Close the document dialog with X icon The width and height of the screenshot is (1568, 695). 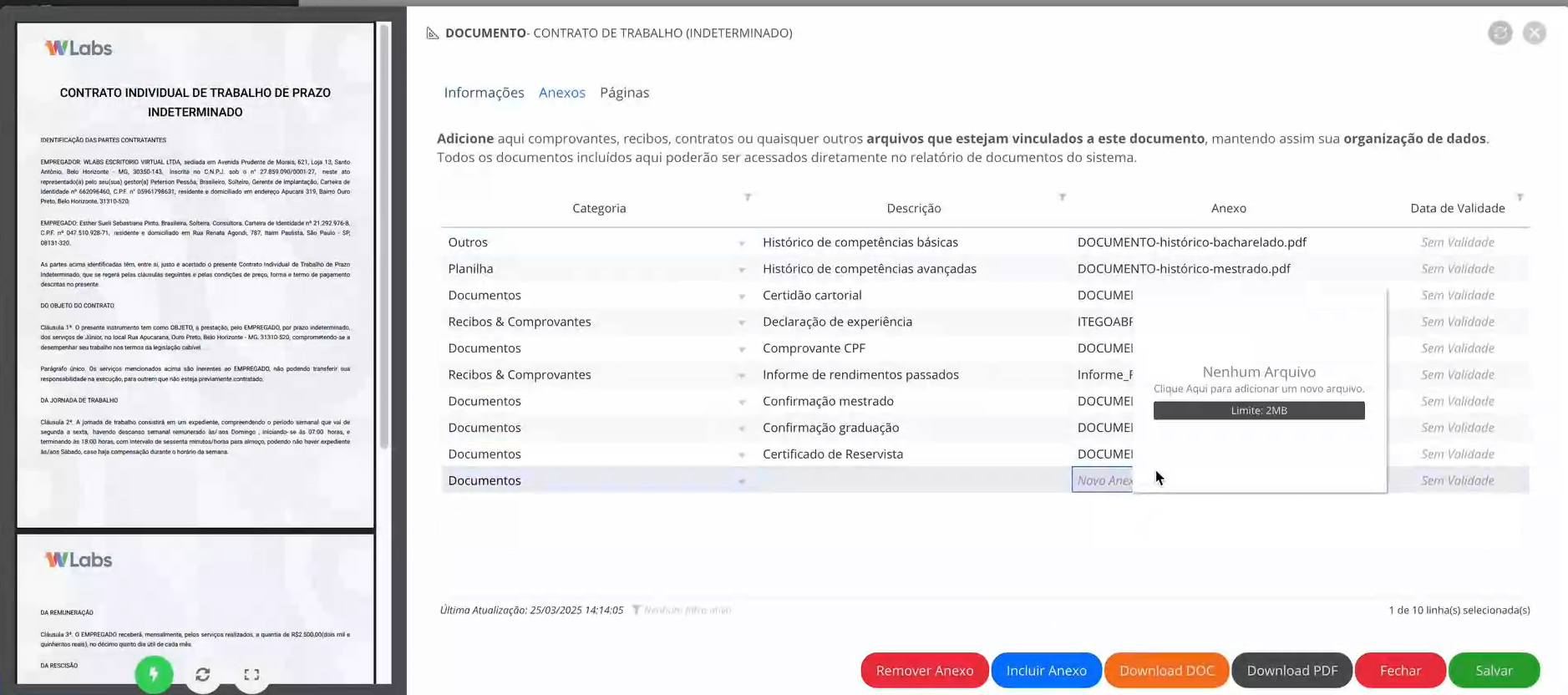(x=1535, y=33)
